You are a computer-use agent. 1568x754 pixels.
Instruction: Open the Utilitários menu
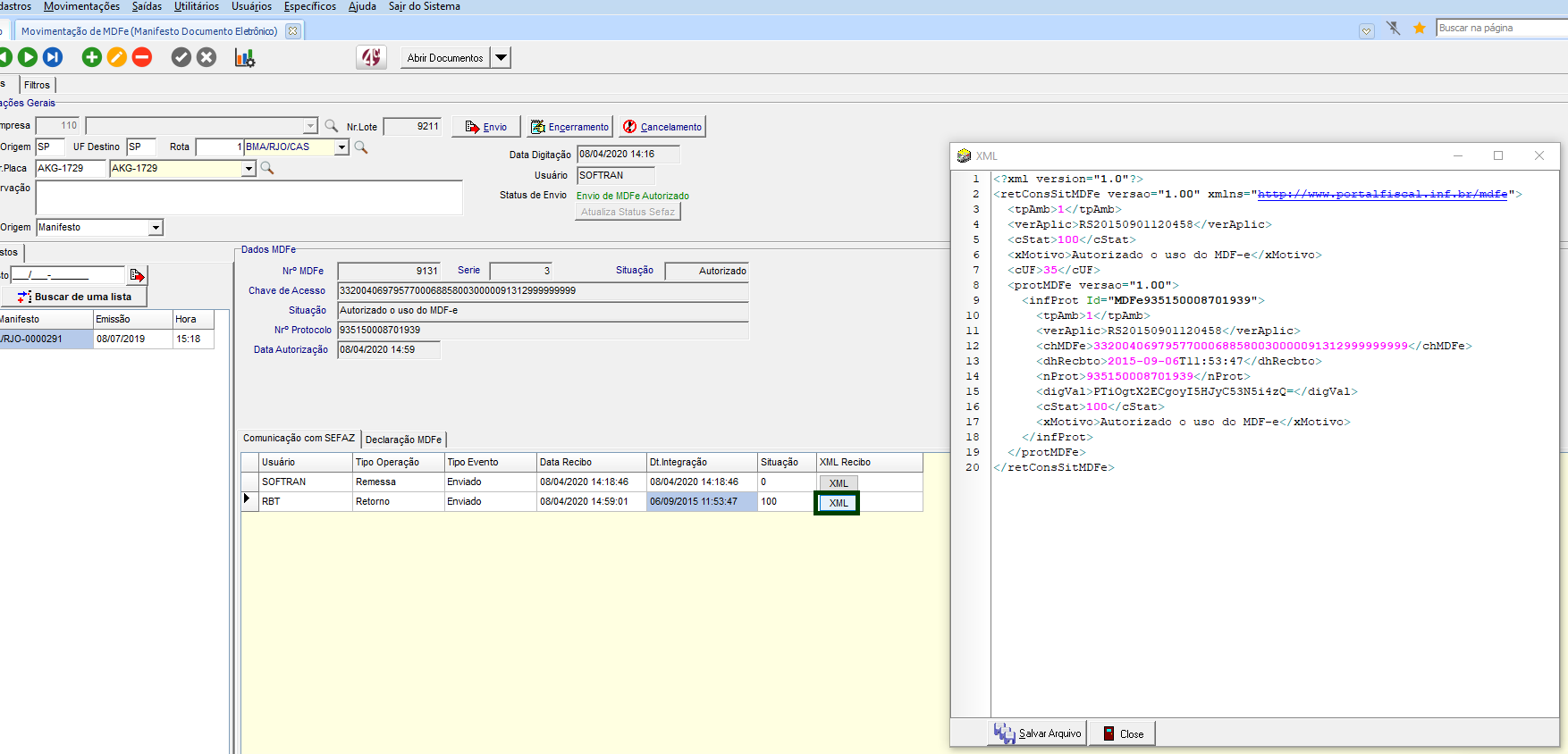[x=196, y=6]
